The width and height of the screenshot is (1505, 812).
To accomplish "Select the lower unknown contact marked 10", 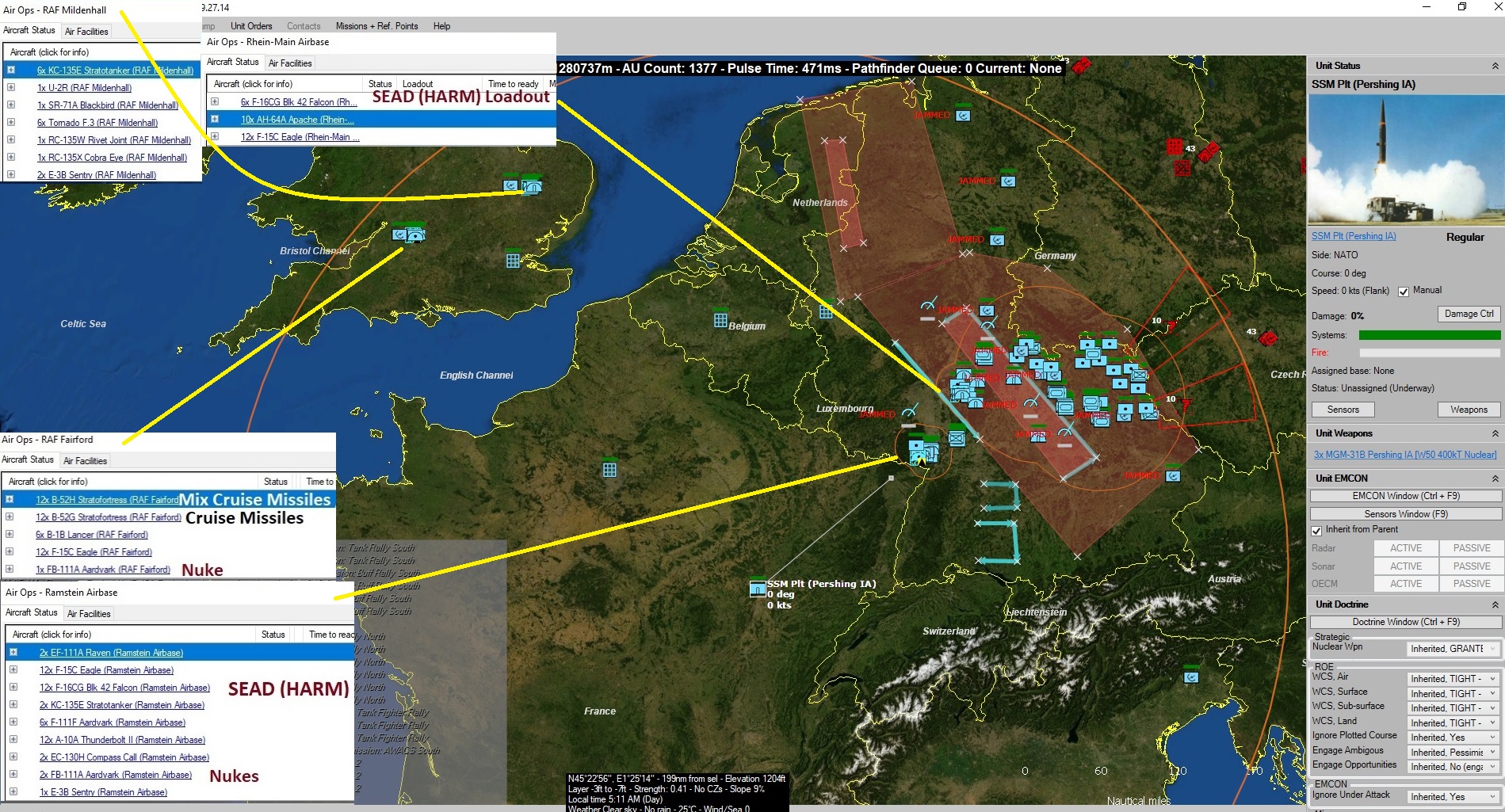I will click(x=1186, y=404).
